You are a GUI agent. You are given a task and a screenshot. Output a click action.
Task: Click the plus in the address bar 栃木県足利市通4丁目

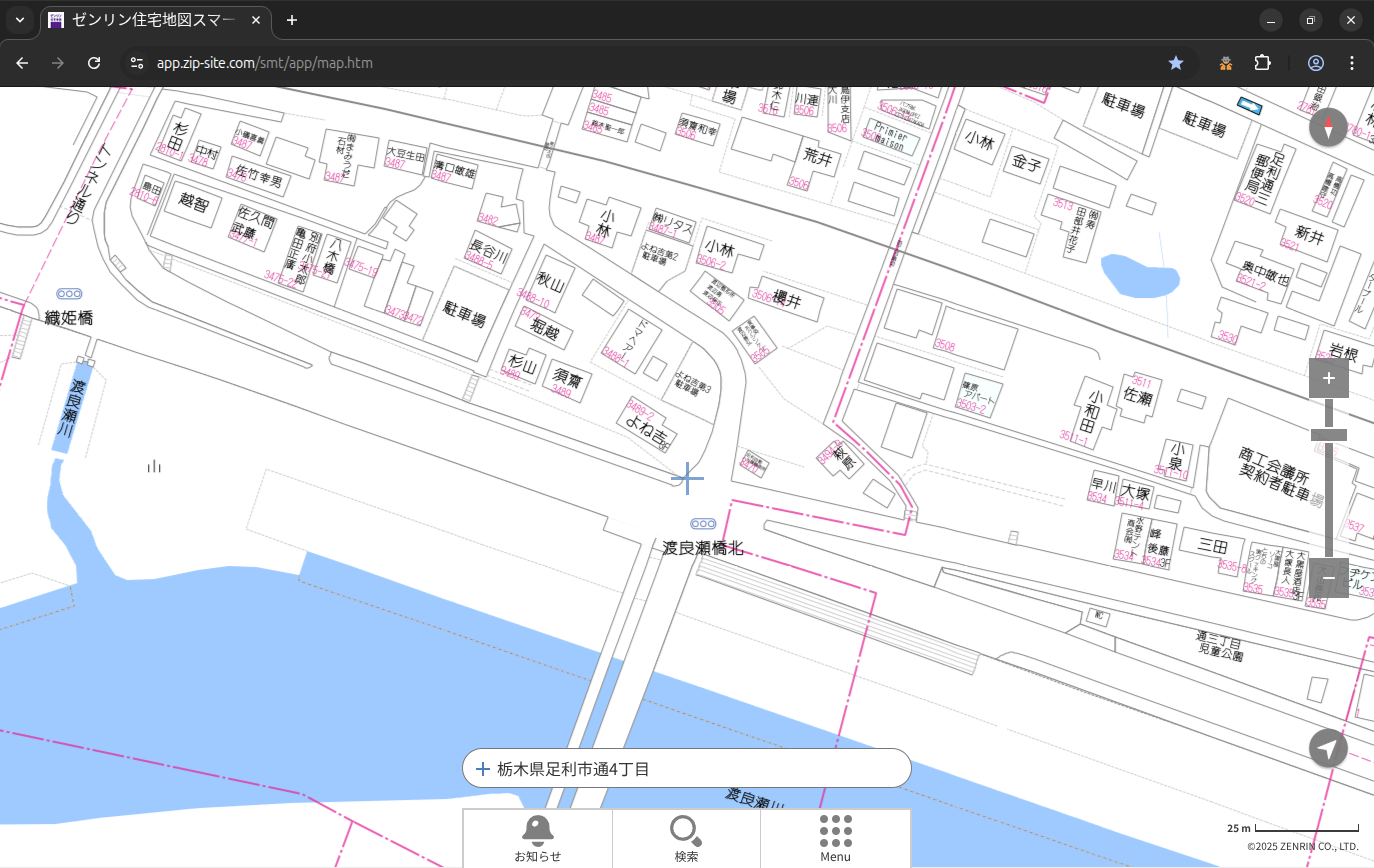[x=483, y=769]
